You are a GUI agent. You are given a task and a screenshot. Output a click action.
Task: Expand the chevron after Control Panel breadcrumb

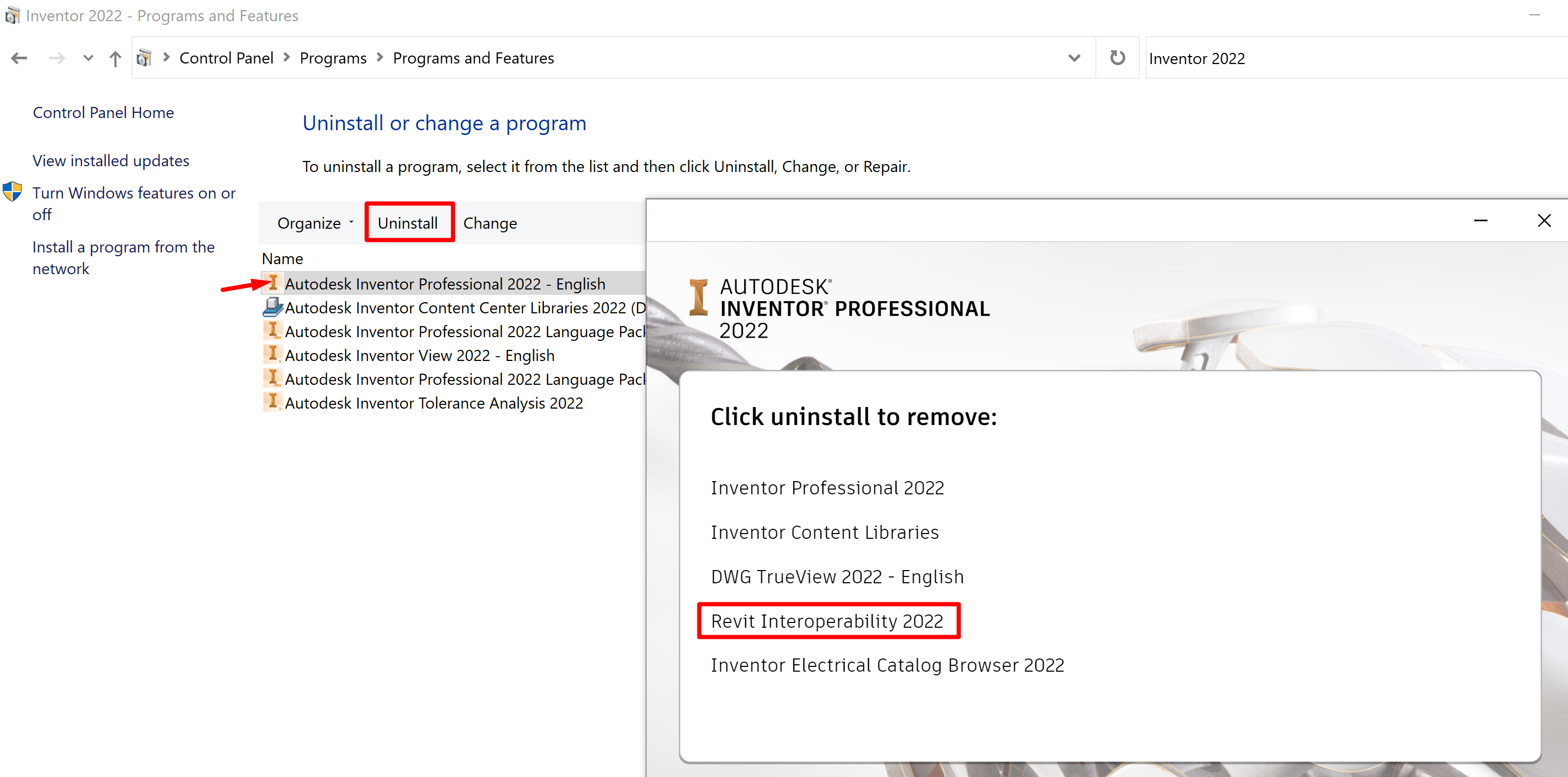pos(286,57)
